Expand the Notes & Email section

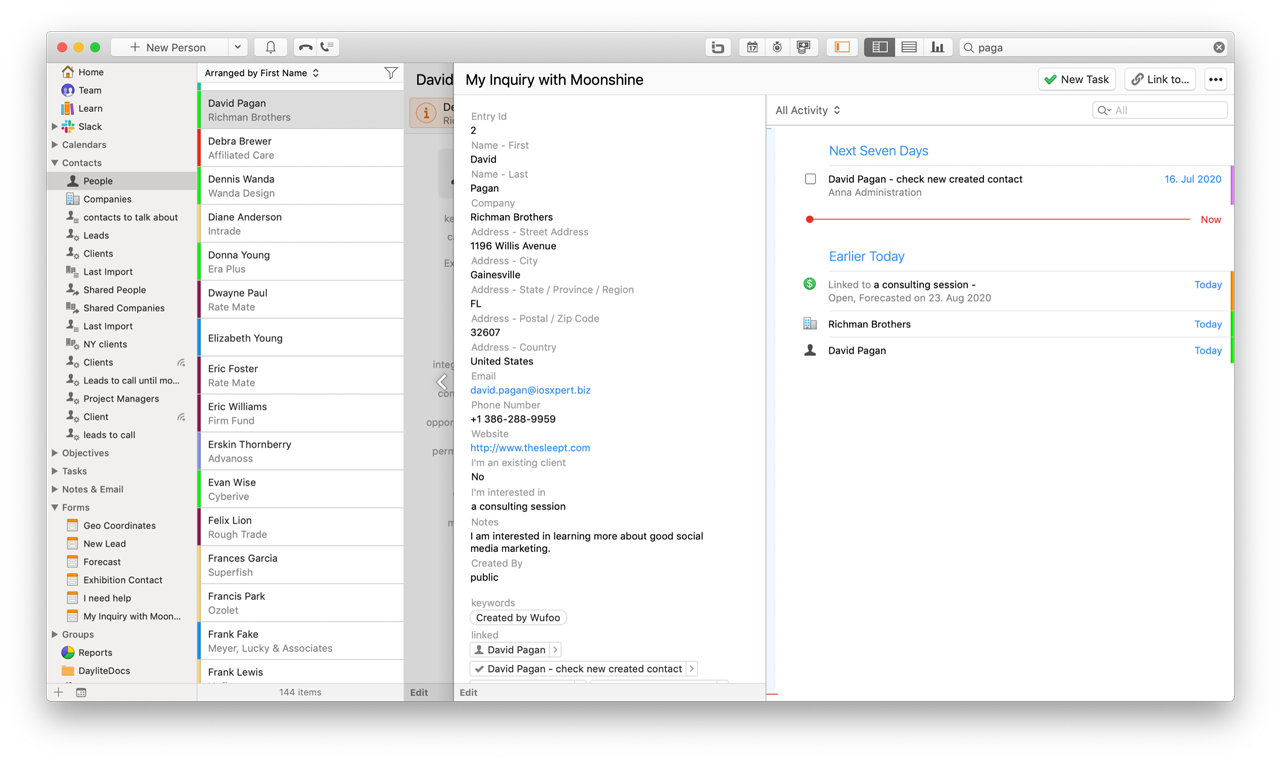pyautogui.click(x=55, y=489)
